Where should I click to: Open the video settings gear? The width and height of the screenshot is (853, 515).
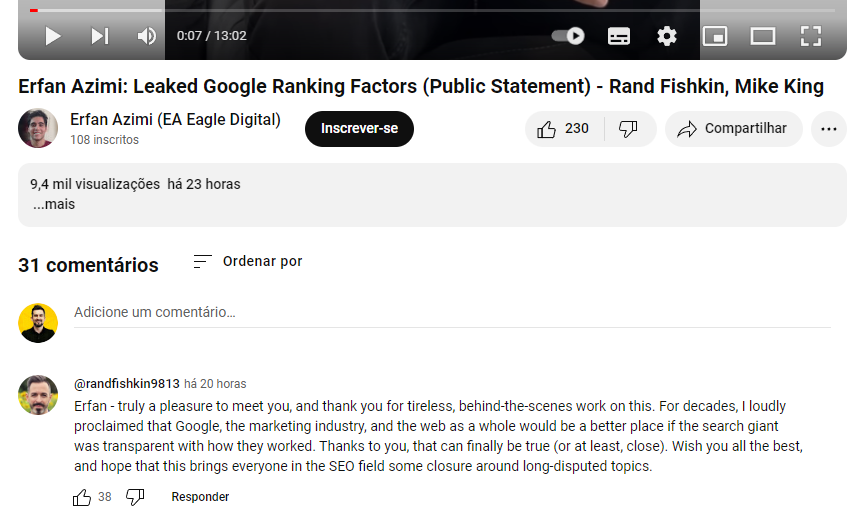(x=667, y=36)
